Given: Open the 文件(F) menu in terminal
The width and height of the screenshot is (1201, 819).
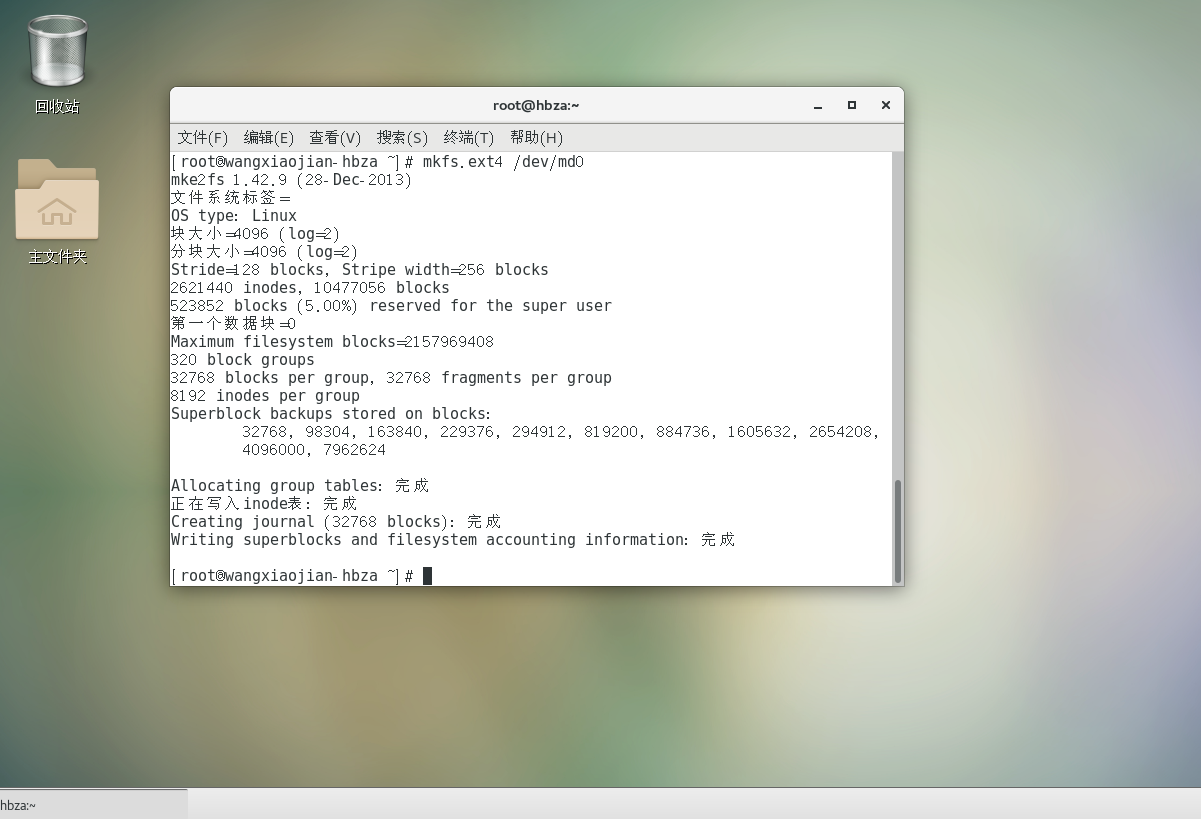Looking at the screenshot, I should click(203, 138).
